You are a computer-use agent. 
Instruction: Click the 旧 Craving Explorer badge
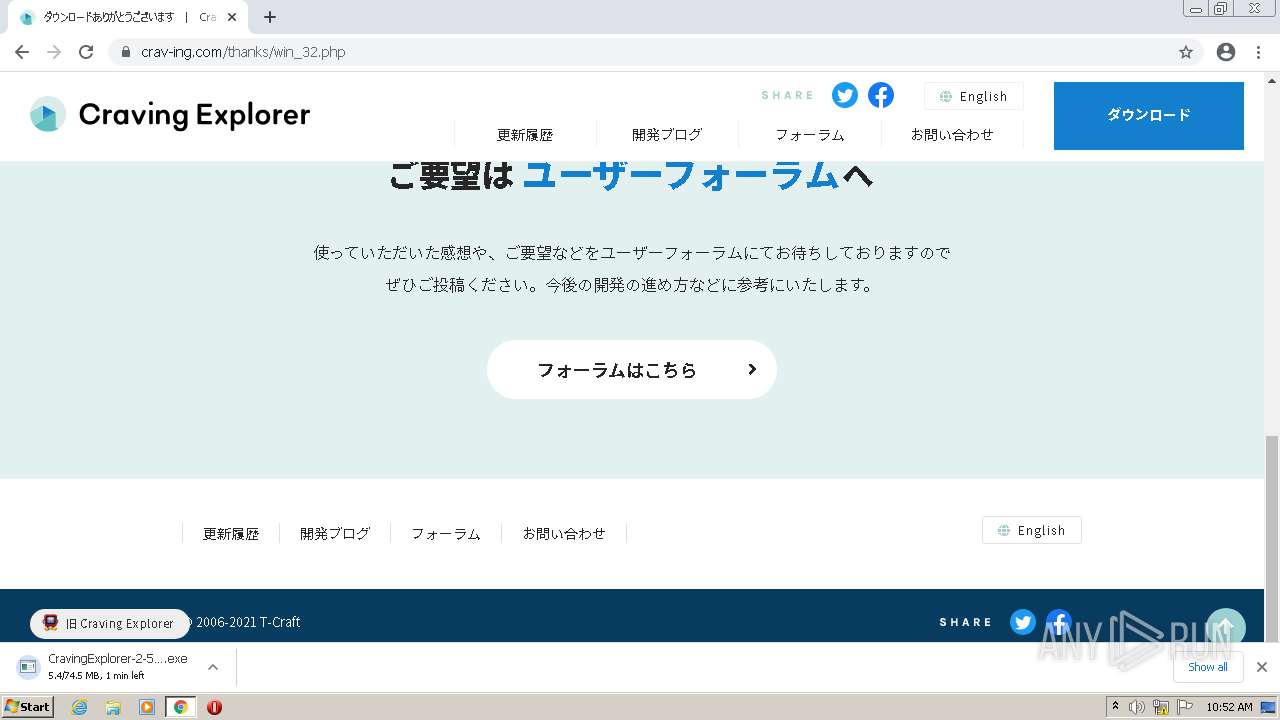(x=110, y=623)
